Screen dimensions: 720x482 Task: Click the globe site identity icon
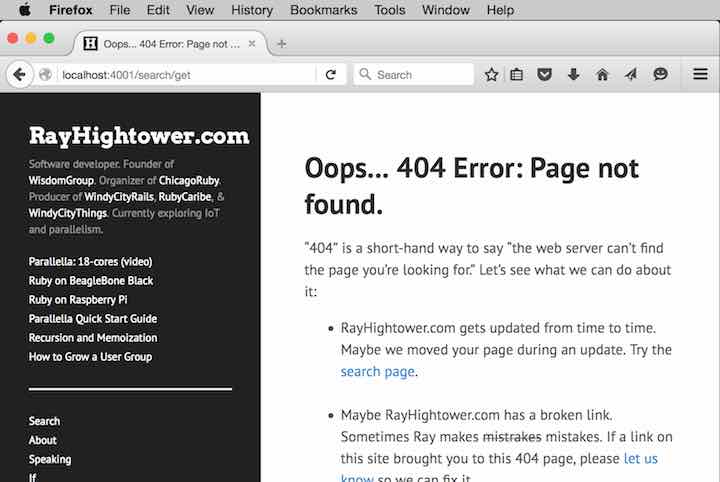[45, 74]
